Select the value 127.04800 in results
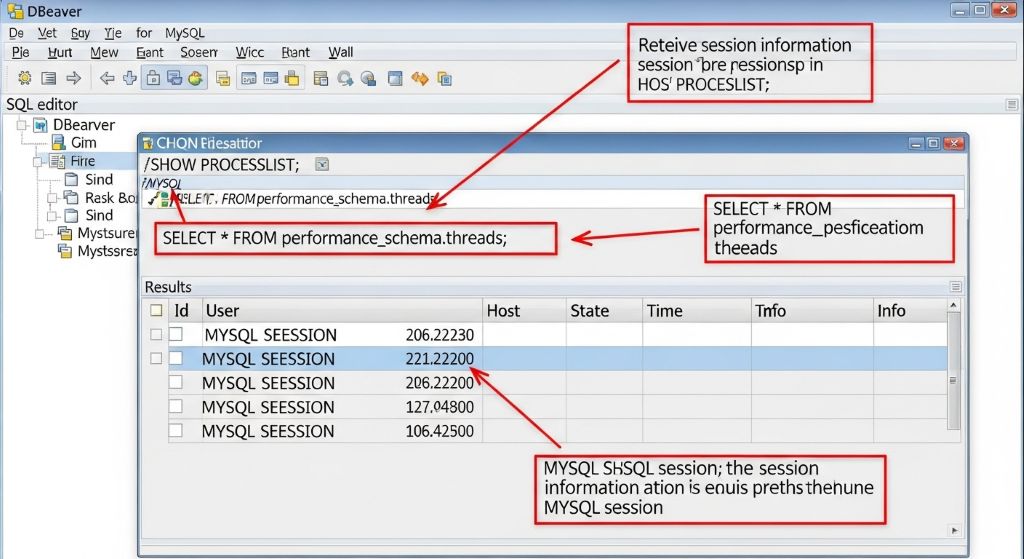Viewport: 1024px width, 559px height. [440, 407]
